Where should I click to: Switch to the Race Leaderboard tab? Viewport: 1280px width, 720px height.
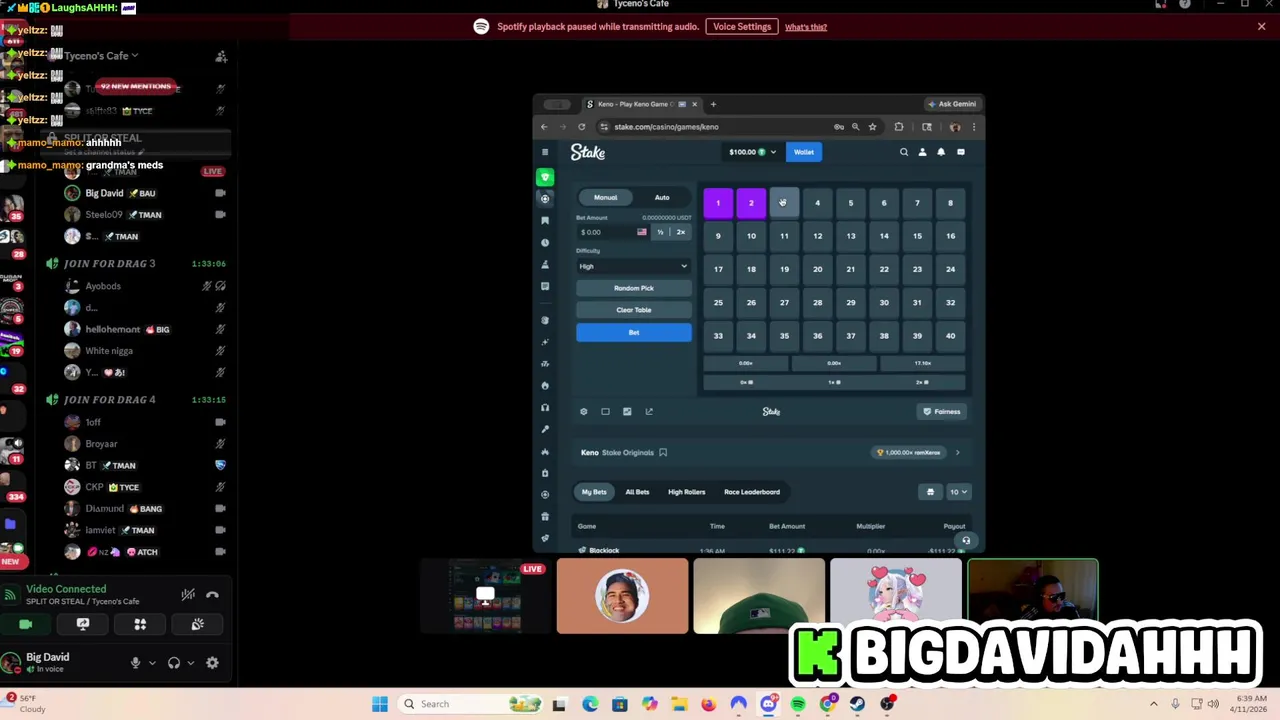tap(752, 492)
